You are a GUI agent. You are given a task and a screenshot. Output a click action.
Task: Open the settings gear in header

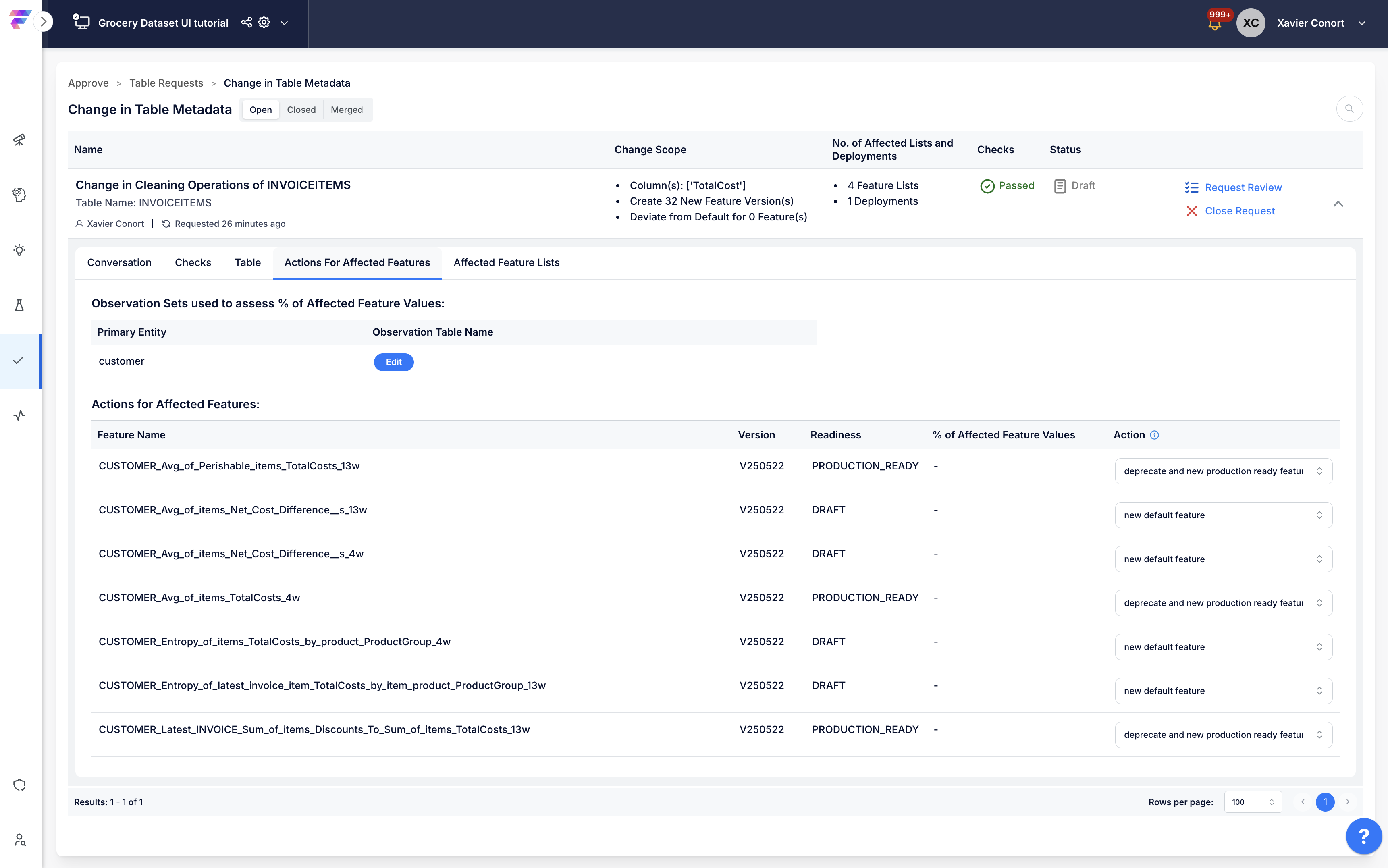pyautogui.click(x=264, y=23)
